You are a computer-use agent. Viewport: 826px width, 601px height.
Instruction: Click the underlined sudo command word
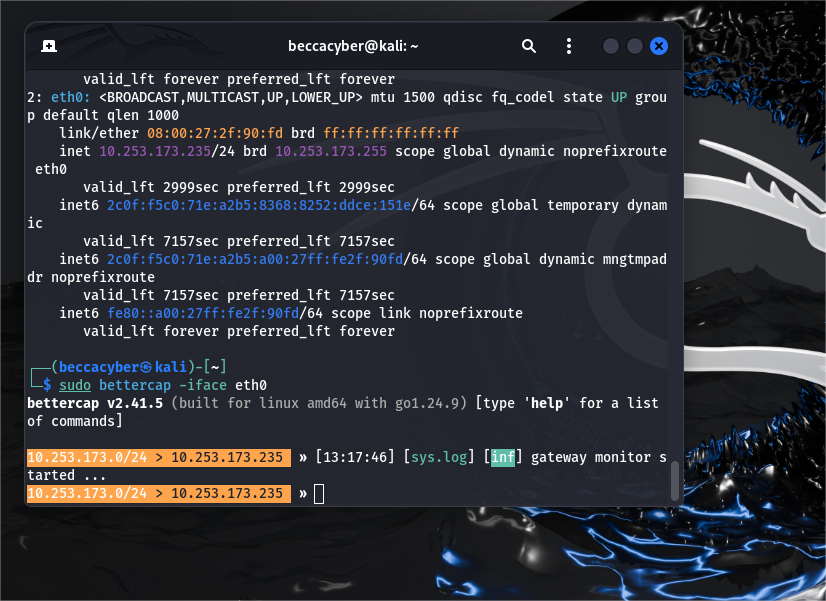[75, 386]
